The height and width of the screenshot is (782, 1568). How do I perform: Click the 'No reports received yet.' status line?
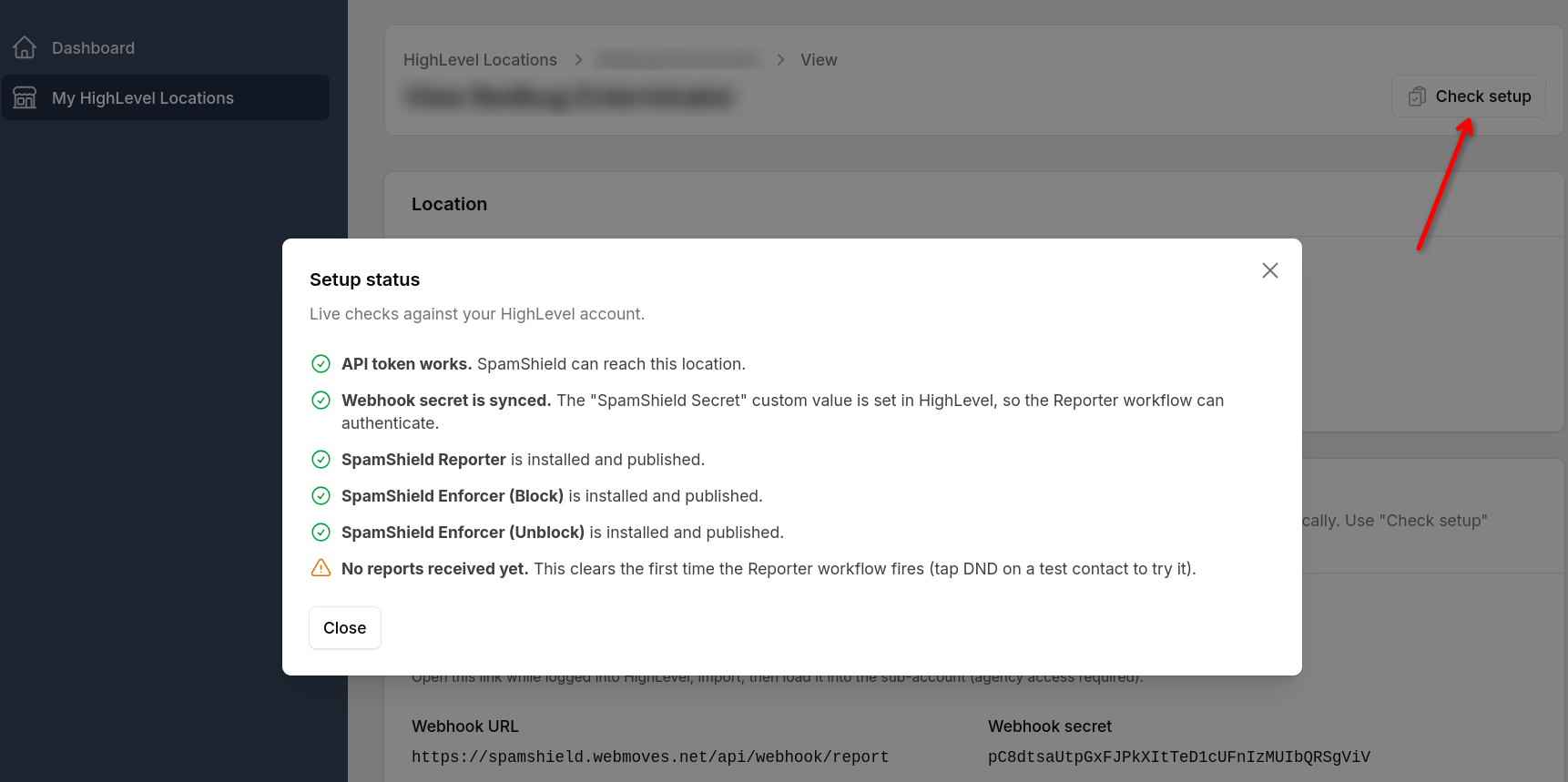point(769,569)
